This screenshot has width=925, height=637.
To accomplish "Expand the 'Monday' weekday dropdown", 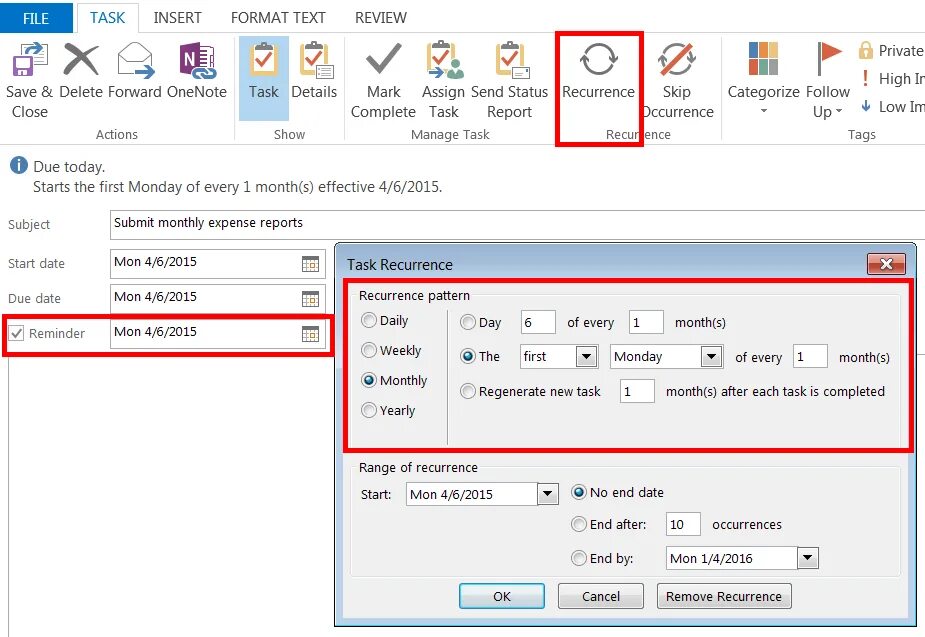I will 711,357.
